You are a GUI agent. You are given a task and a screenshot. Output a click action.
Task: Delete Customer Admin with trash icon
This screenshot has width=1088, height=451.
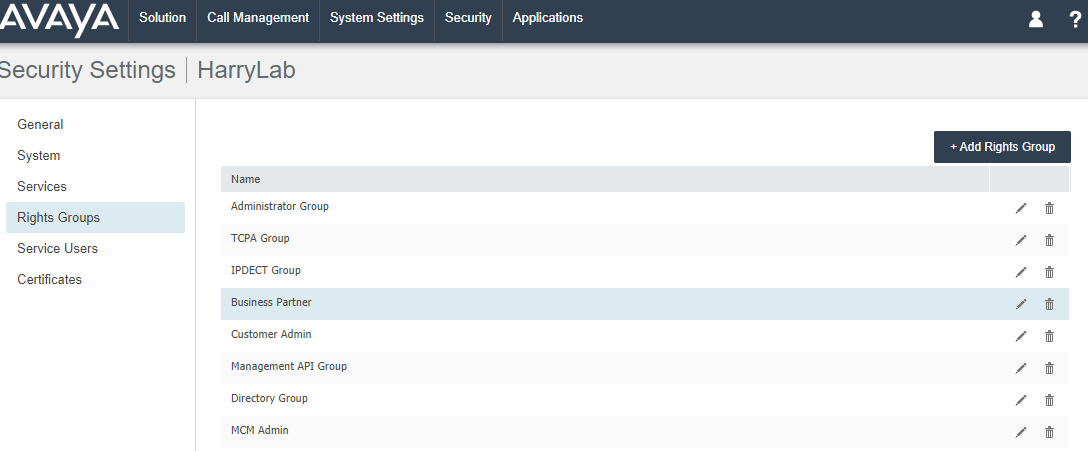click(x=1049, y=336)
